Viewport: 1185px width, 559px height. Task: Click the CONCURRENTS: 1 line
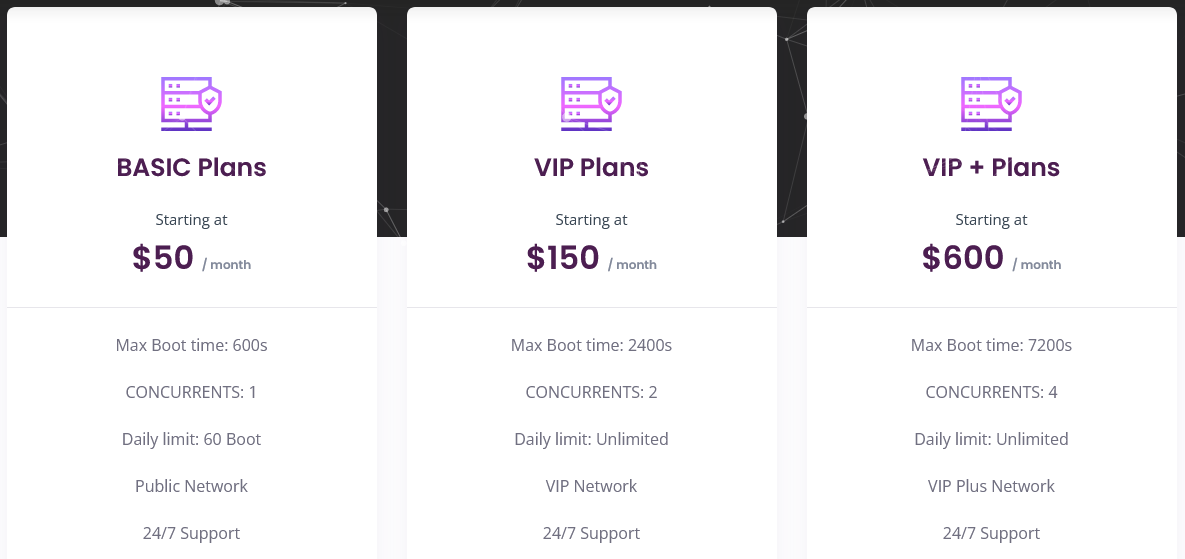pos(191,392)
